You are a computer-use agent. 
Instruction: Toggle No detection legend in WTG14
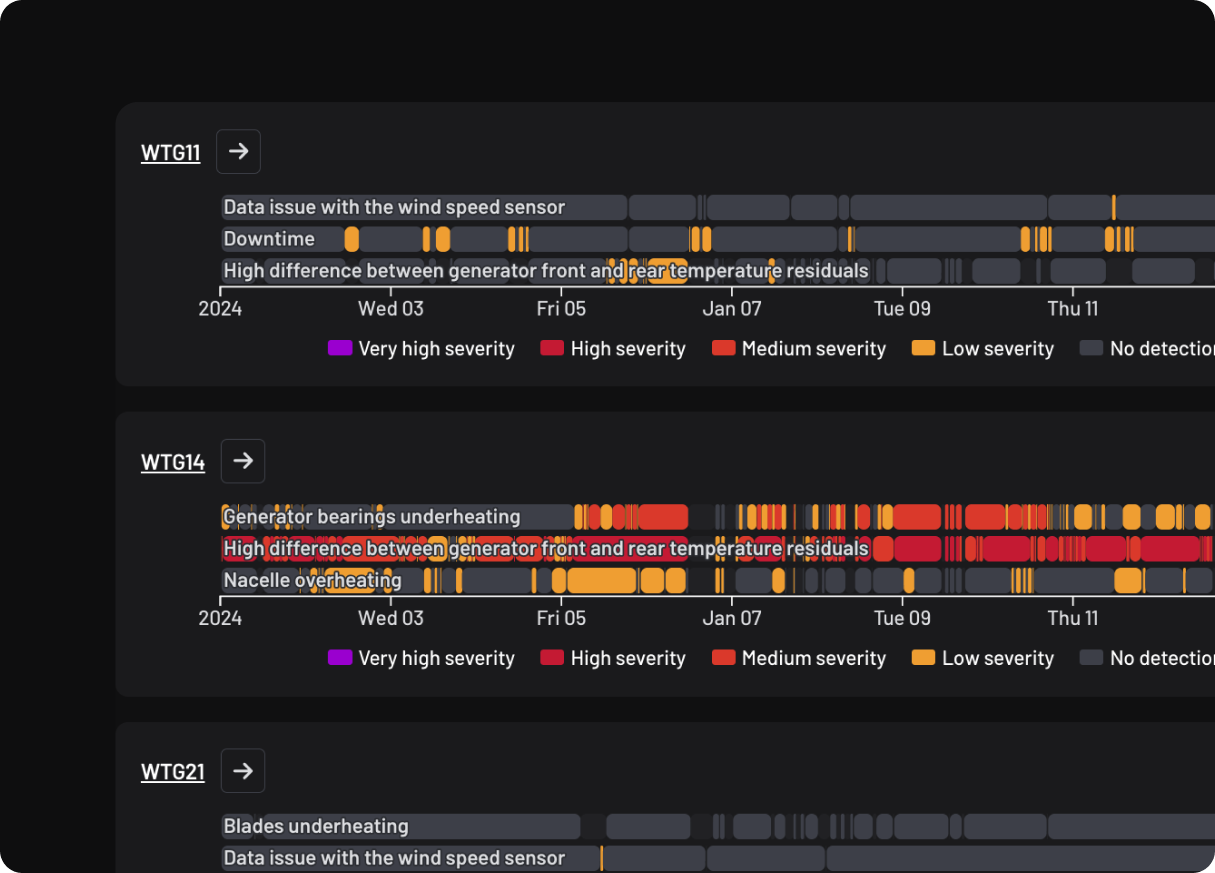[x=1147, y=658]
